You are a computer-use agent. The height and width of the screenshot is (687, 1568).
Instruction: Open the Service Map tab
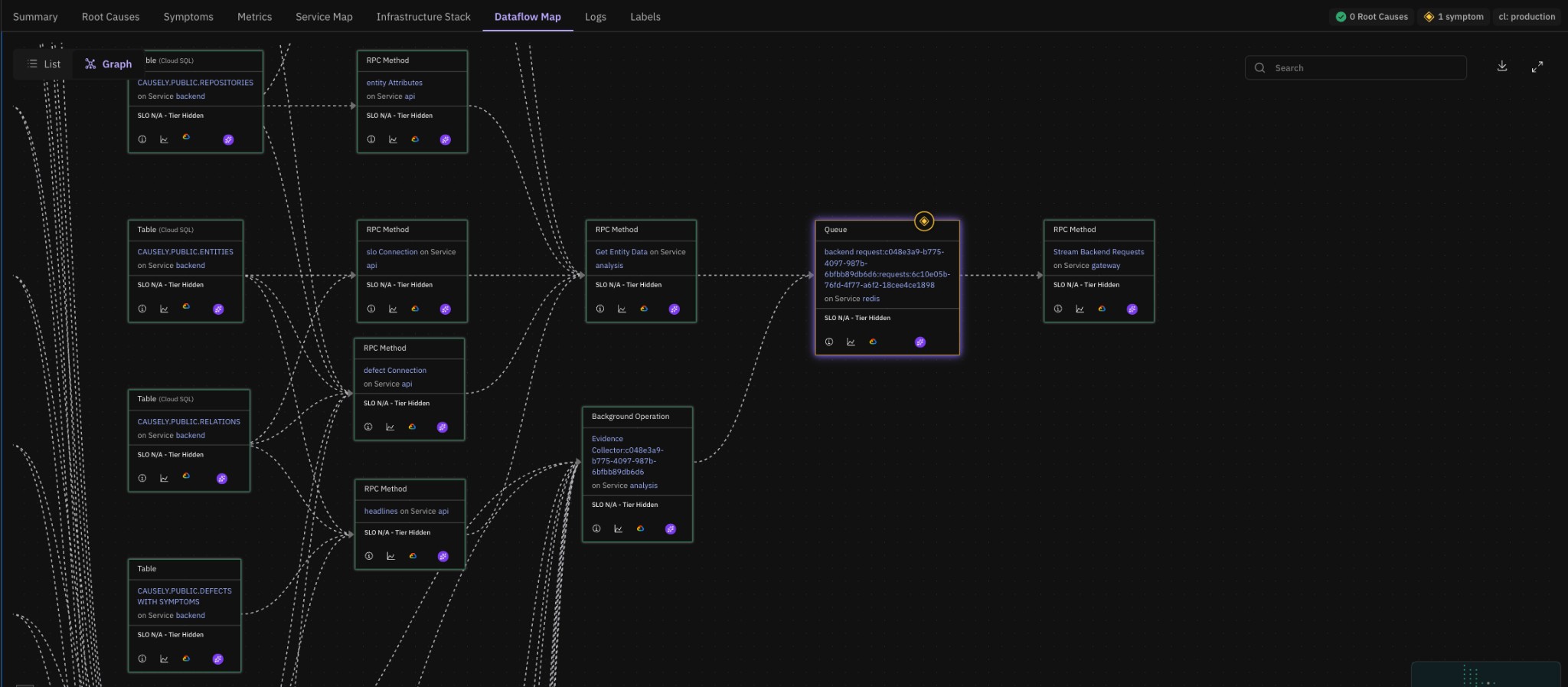(x=324, y=17)
